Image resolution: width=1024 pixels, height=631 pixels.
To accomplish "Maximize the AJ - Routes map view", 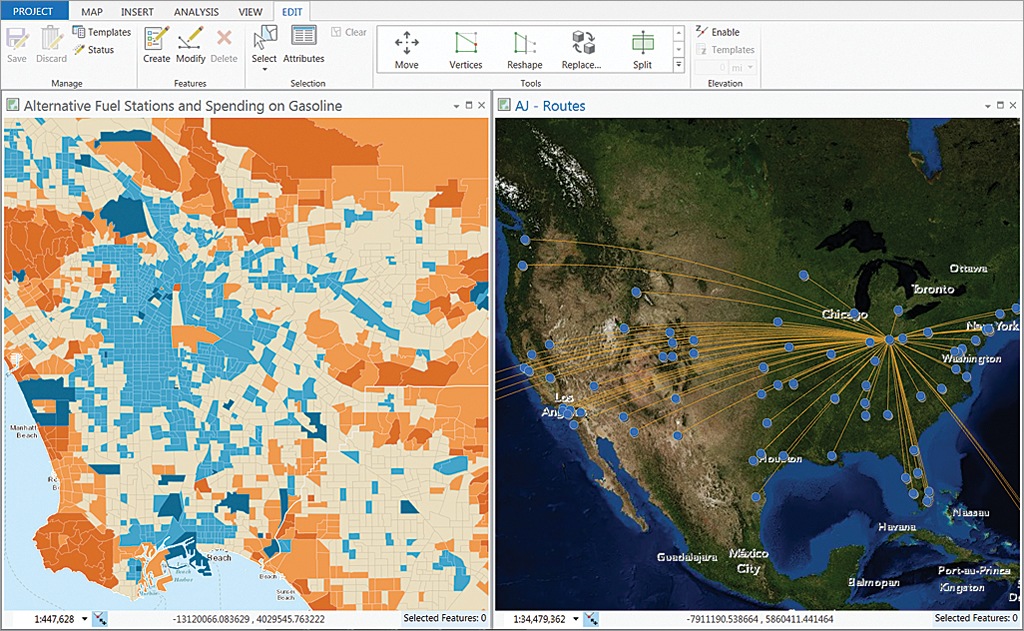I will 1000,105.
